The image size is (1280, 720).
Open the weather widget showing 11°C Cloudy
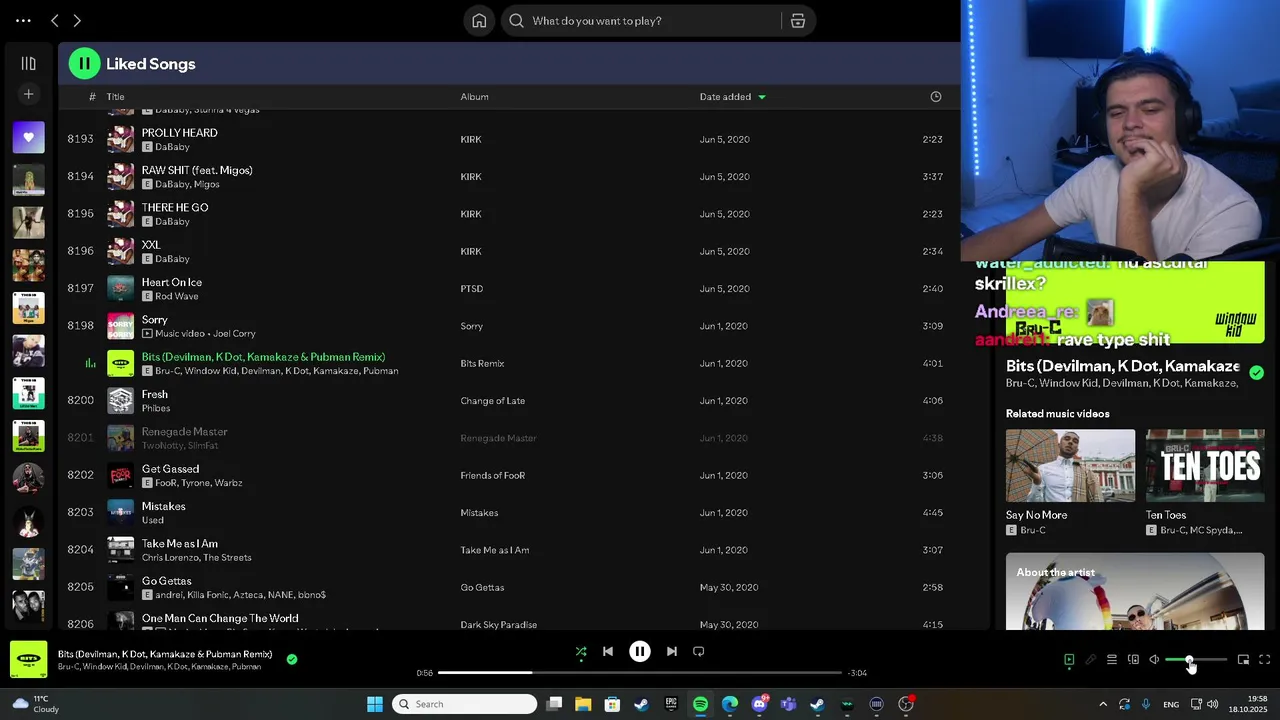click(x=35, y=704)
